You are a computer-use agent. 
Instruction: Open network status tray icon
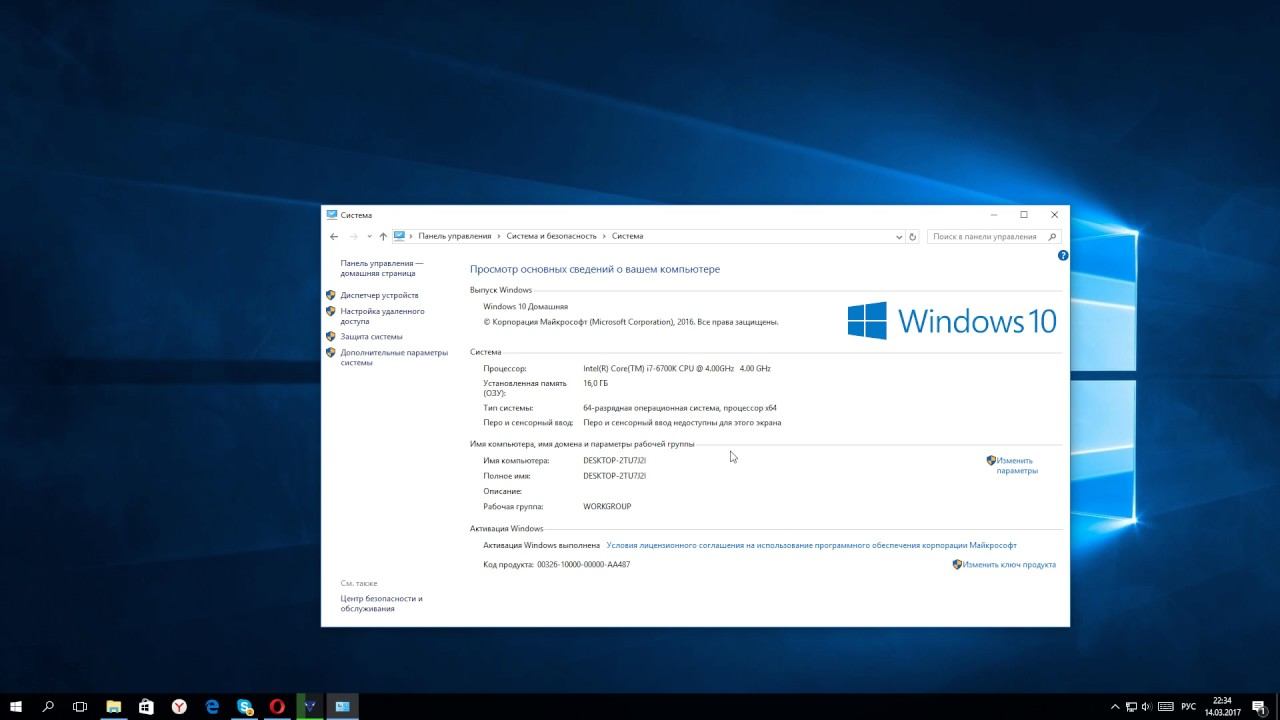(1132, 707)
